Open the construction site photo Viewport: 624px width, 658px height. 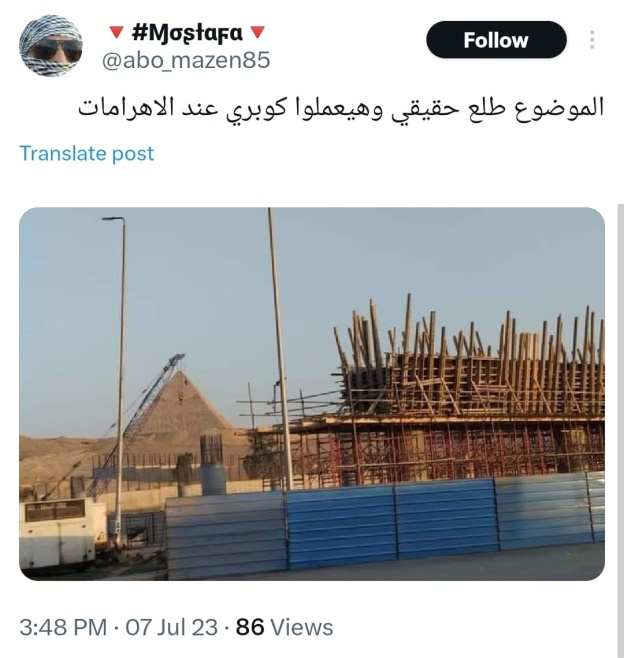click(x=312, y=394)
